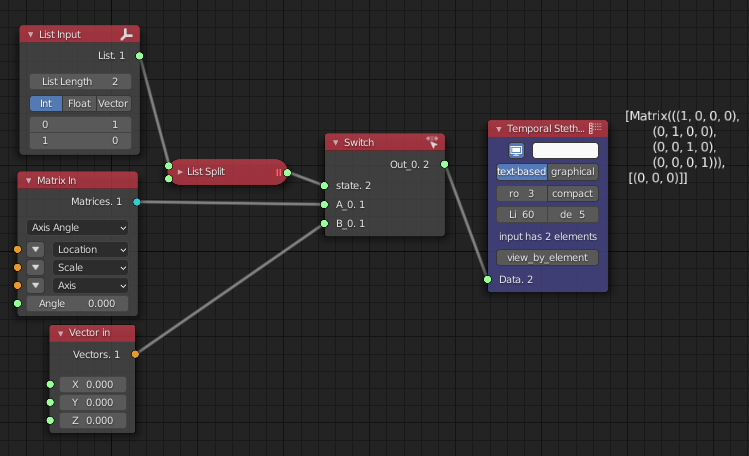Click the white color field in Stethoscope
Screen dimensions: 749x456
click(x=565, y=151)
